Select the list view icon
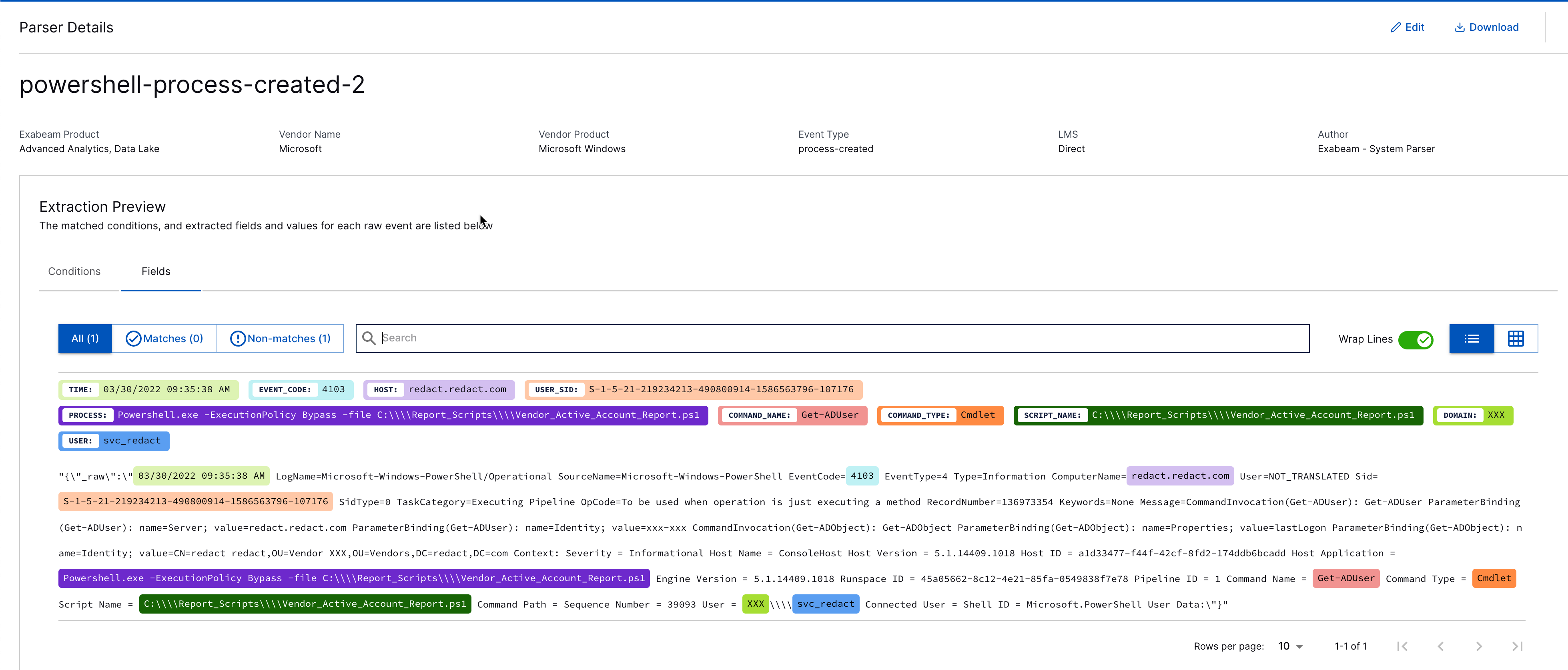Image resolution: width=1568 pixels, height=670 pixels. click(1471, 338)
